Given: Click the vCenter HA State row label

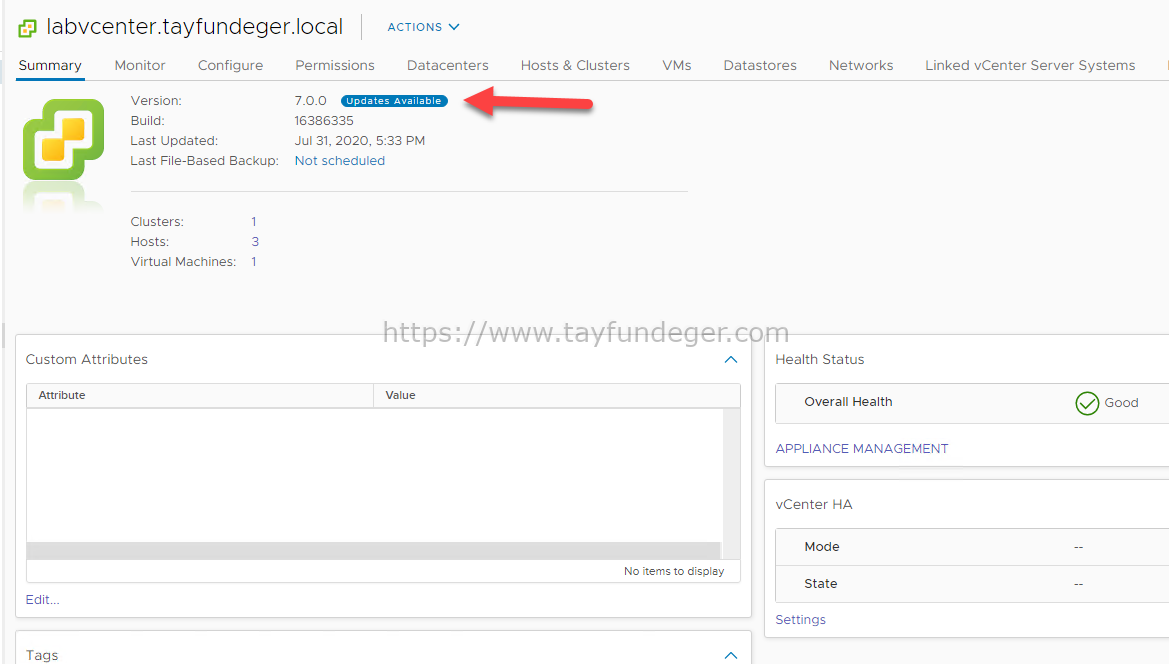Looking at the screenshot, I should (x=821, y=584).
